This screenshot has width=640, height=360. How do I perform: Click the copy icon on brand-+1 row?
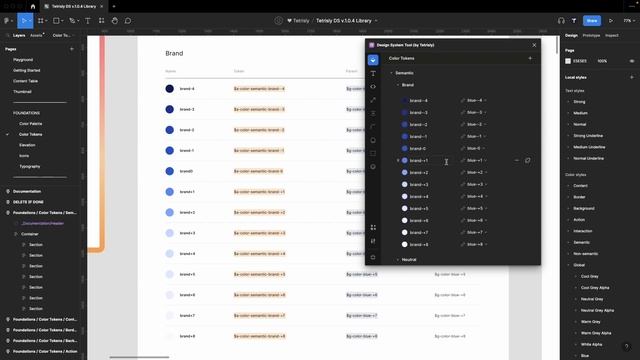(x=528, y=160)
